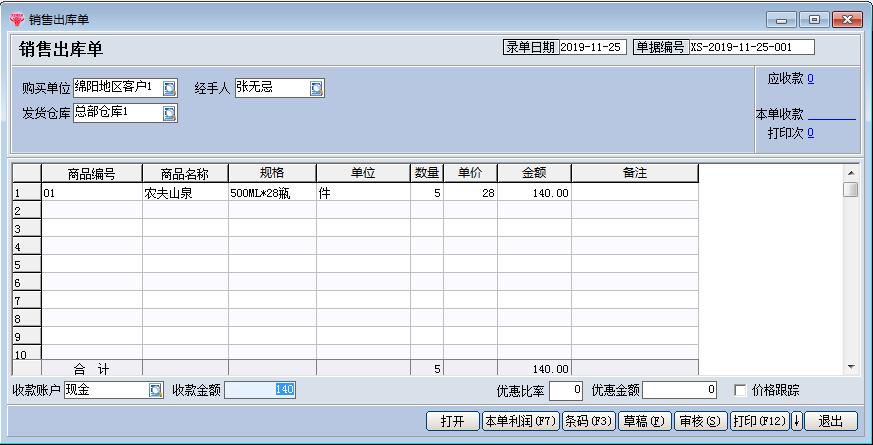Click the 条码 (F3) button
The width and height of the screenshot is (873, 445).
[x=588, y=421]
